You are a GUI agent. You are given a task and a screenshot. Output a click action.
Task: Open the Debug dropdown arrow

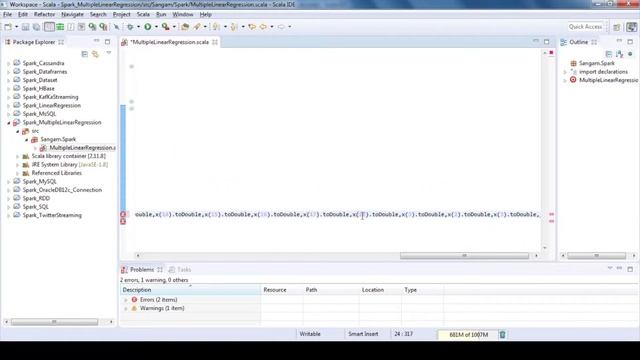pos(138,27)
